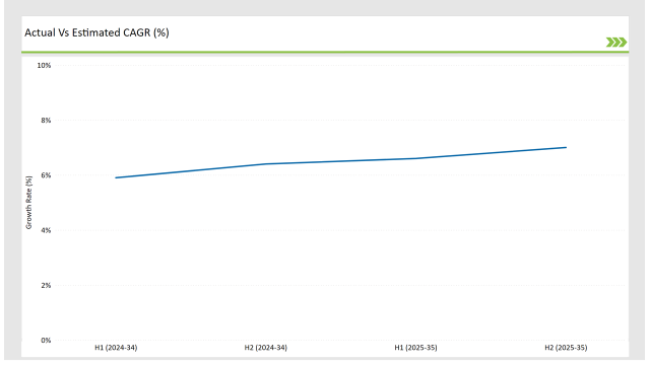Click the '6%' y-axis label
Viewport: 650px width, 365px height.
[x=46, y=175]
